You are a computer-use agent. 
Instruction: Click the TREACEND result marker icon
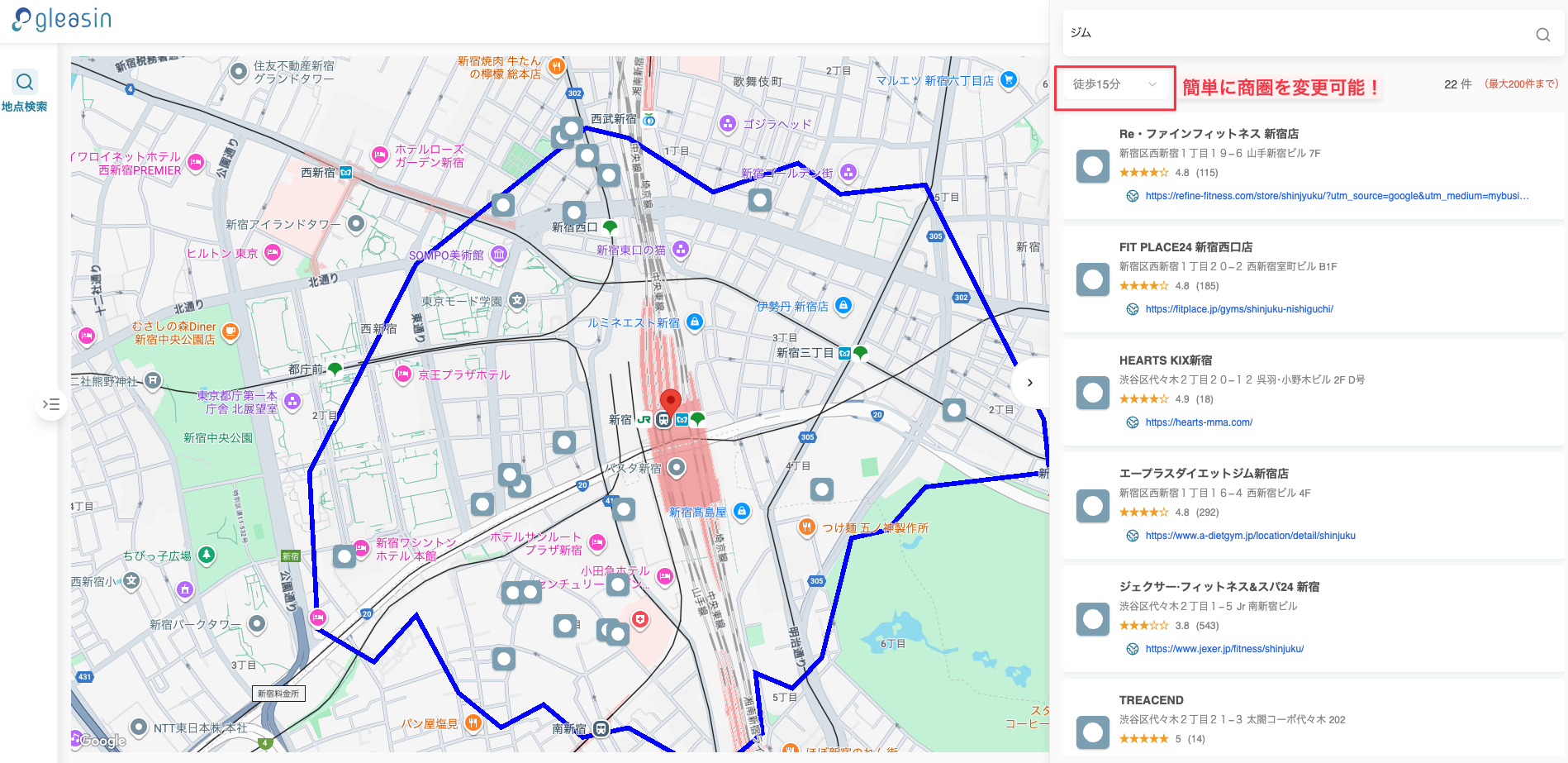tap(1093, 732)
